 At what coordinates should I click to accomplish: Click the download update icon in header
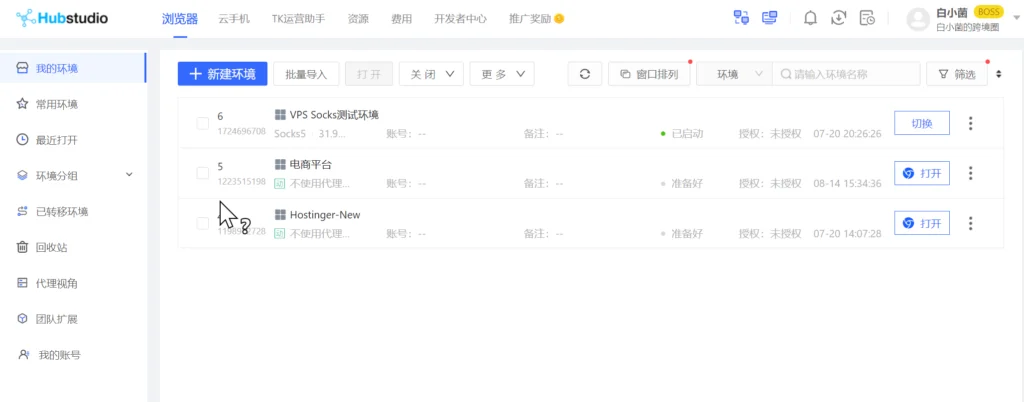pos(839,18)
